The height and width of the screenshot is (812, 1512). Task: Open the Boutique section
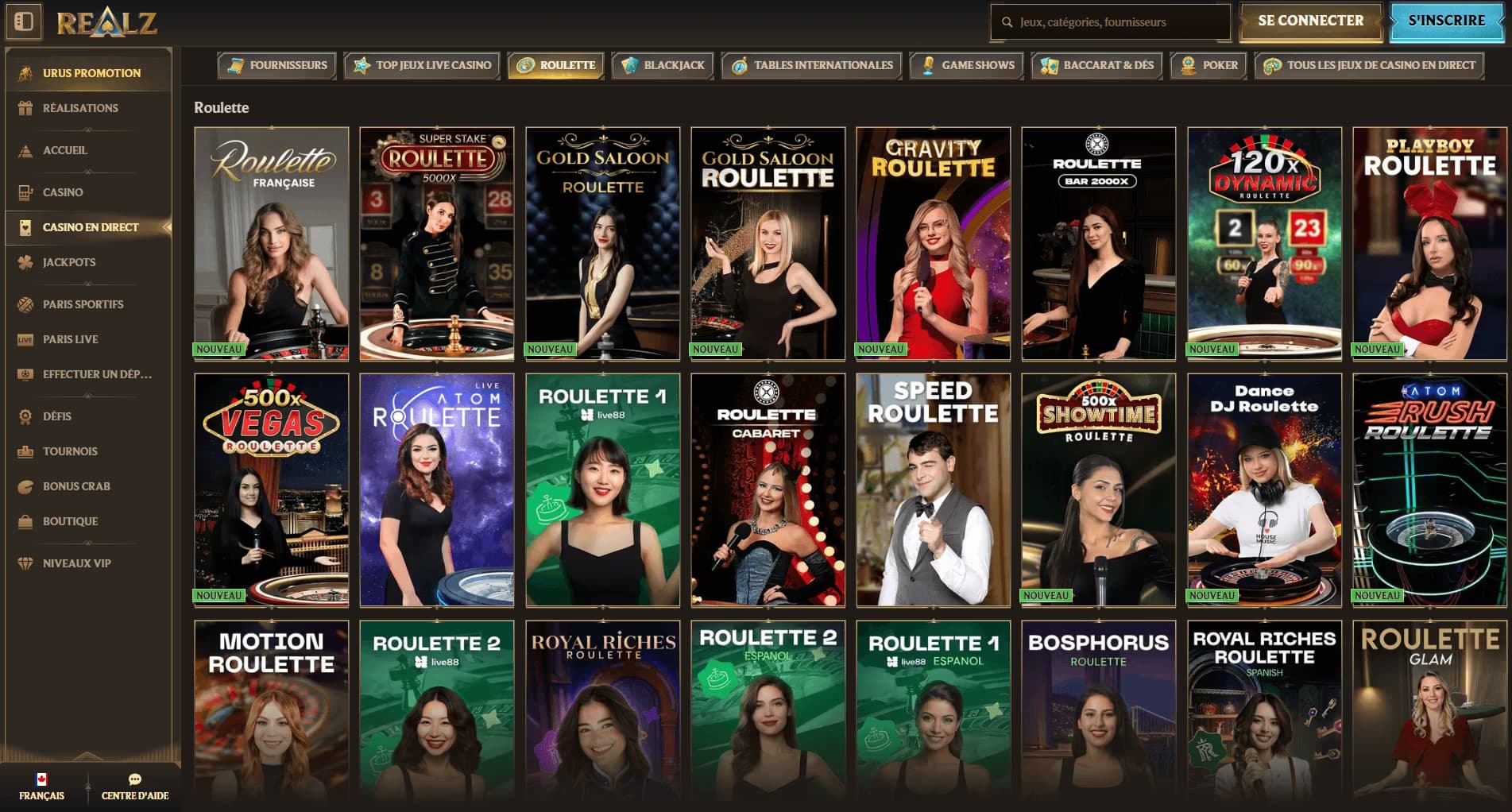(x=26, y=521)
